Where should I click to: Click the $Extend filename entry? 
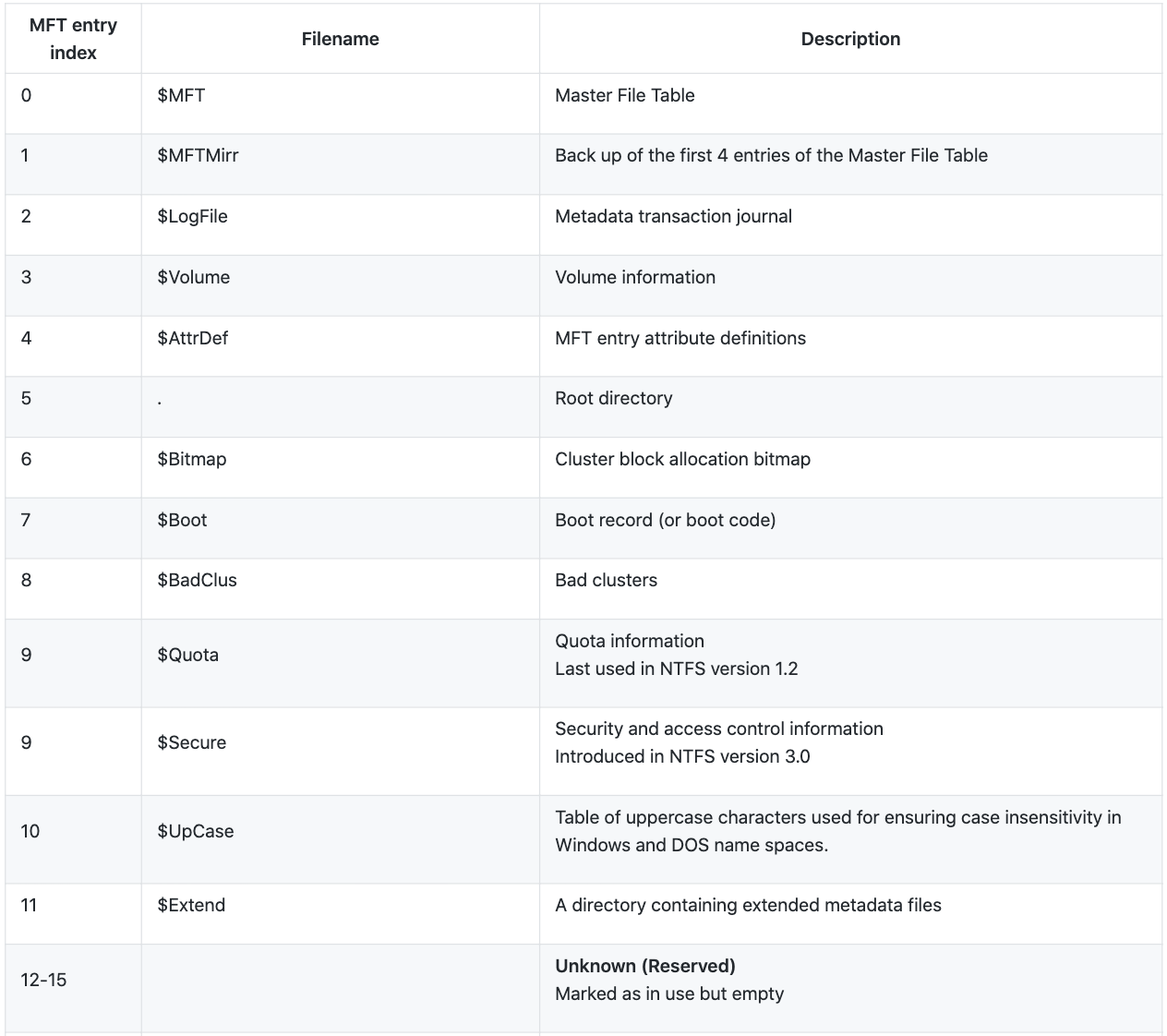pos(191,905)
